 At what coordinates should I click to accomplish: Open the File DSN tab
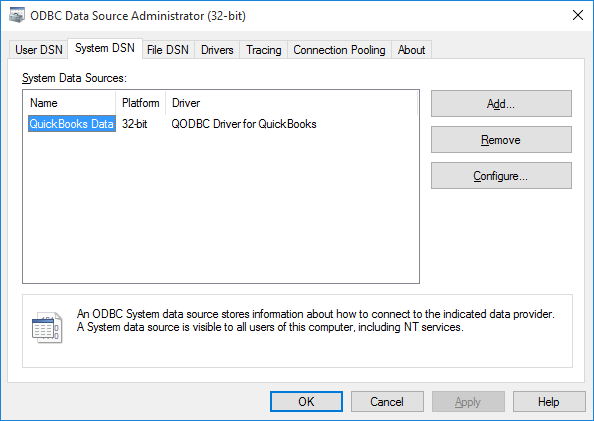168,50
